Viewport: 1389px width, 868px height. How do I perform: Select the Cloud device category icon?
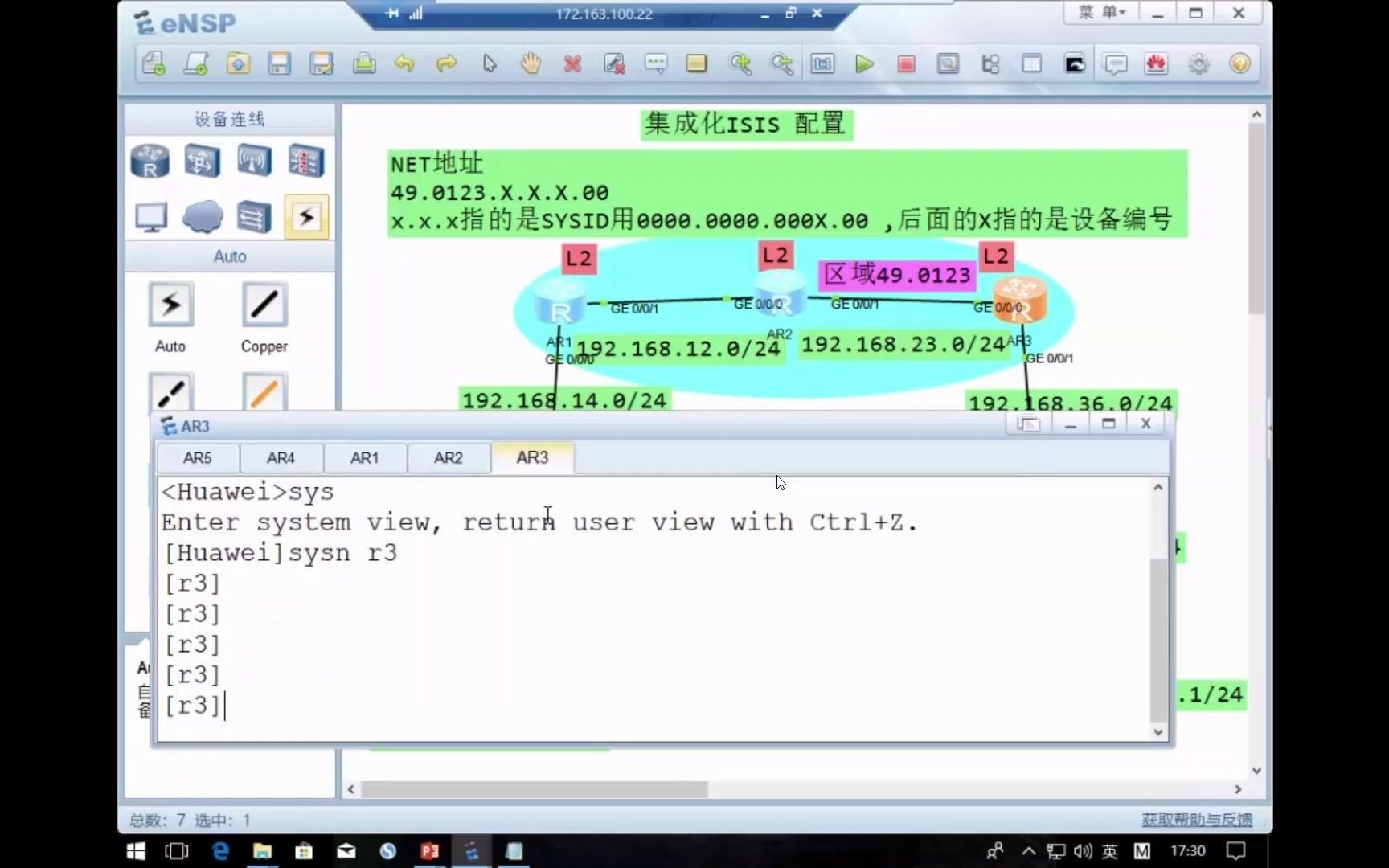[202, 217]
